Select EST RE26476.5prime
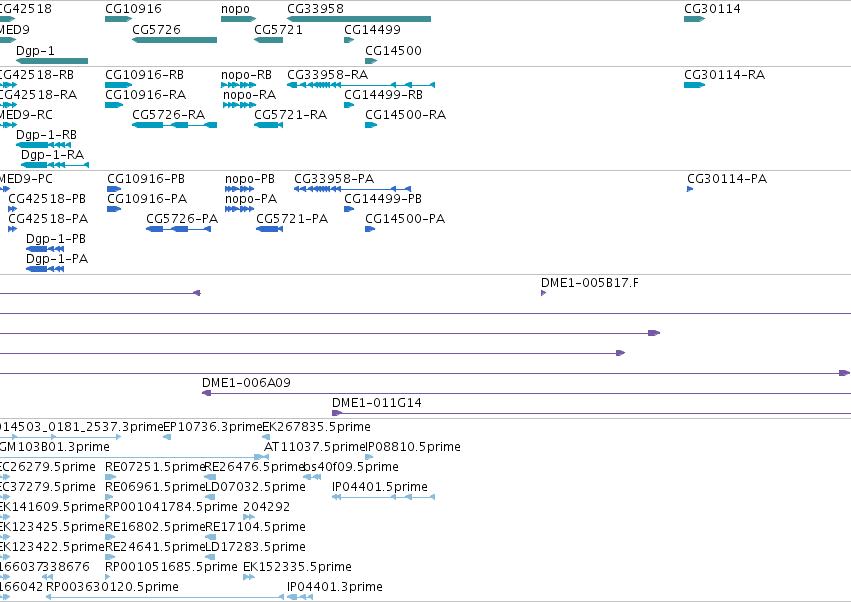 (x=255, y=467)
